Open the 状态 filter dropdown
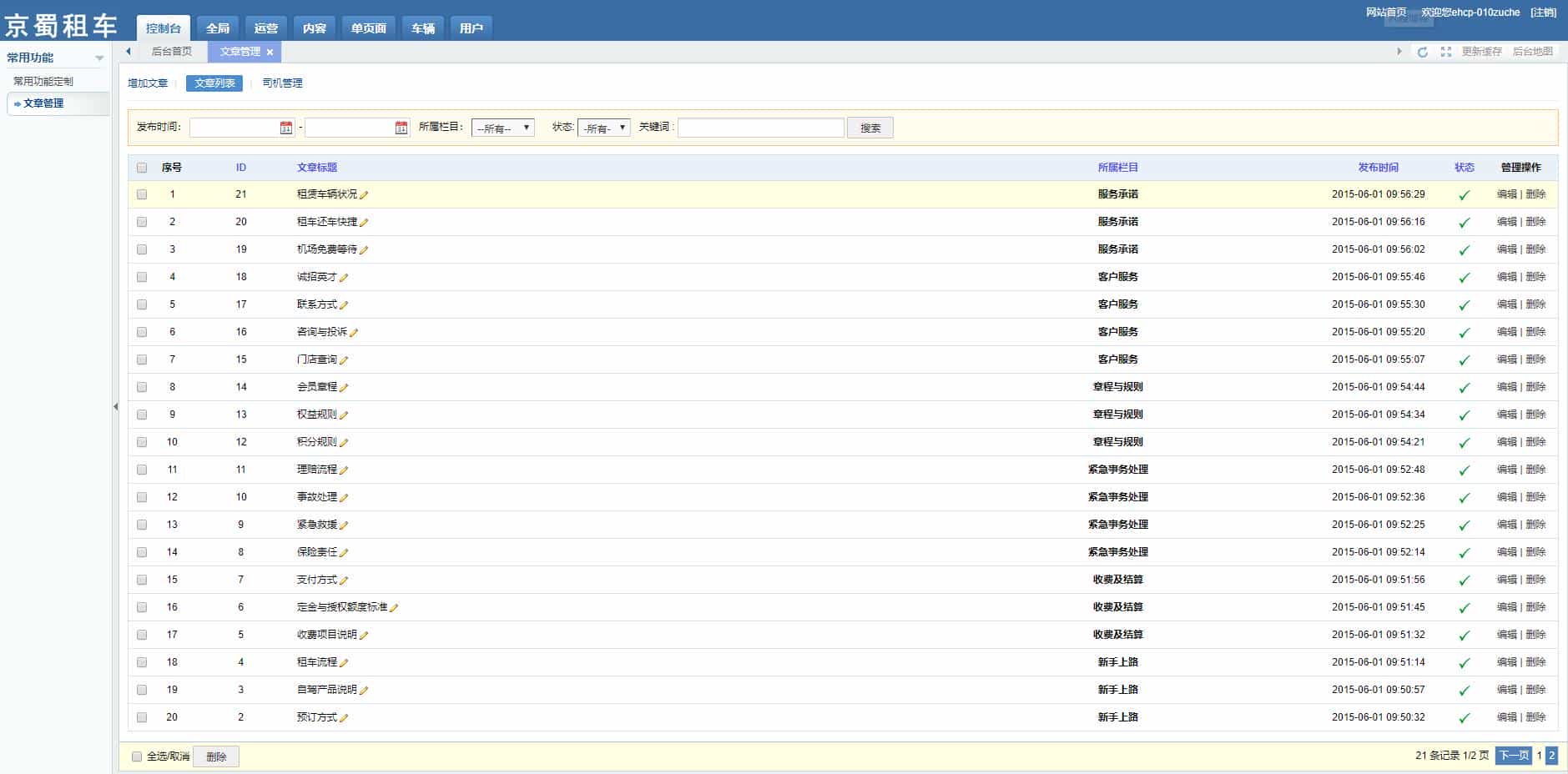This screenshot has height=774, width=1568. [603, 128]
